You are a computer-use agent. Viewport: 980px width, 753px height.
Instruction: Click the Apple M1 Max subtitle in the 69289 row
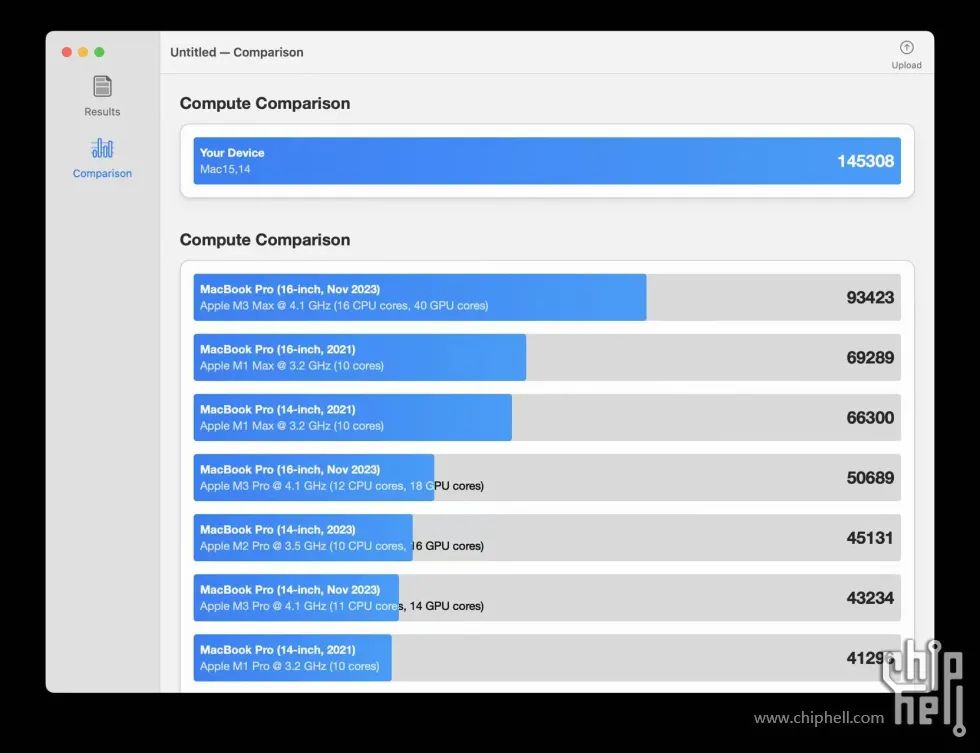(292, 366)
